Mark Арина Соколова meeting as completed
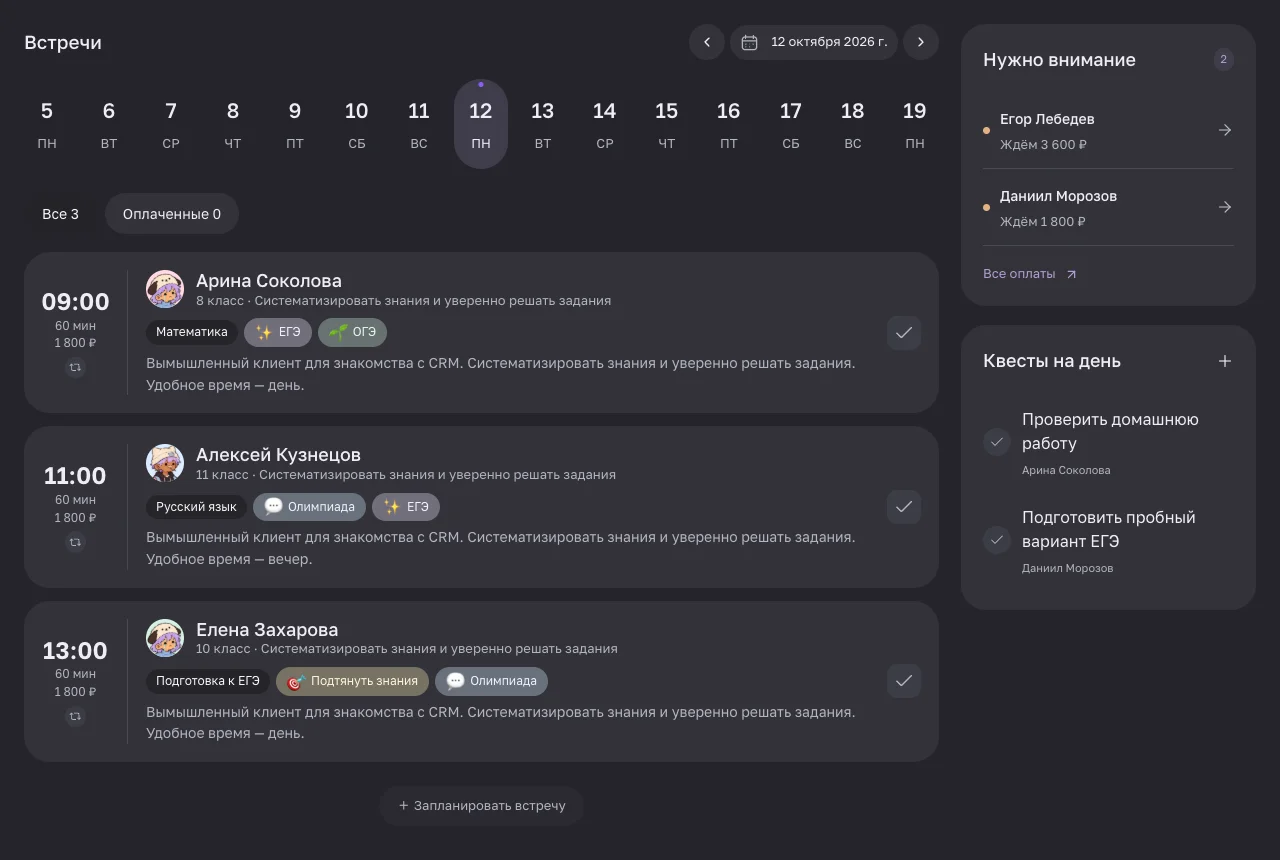Image resolution: width=1280 pixels, height=860 pixels. tap(904, 333)
